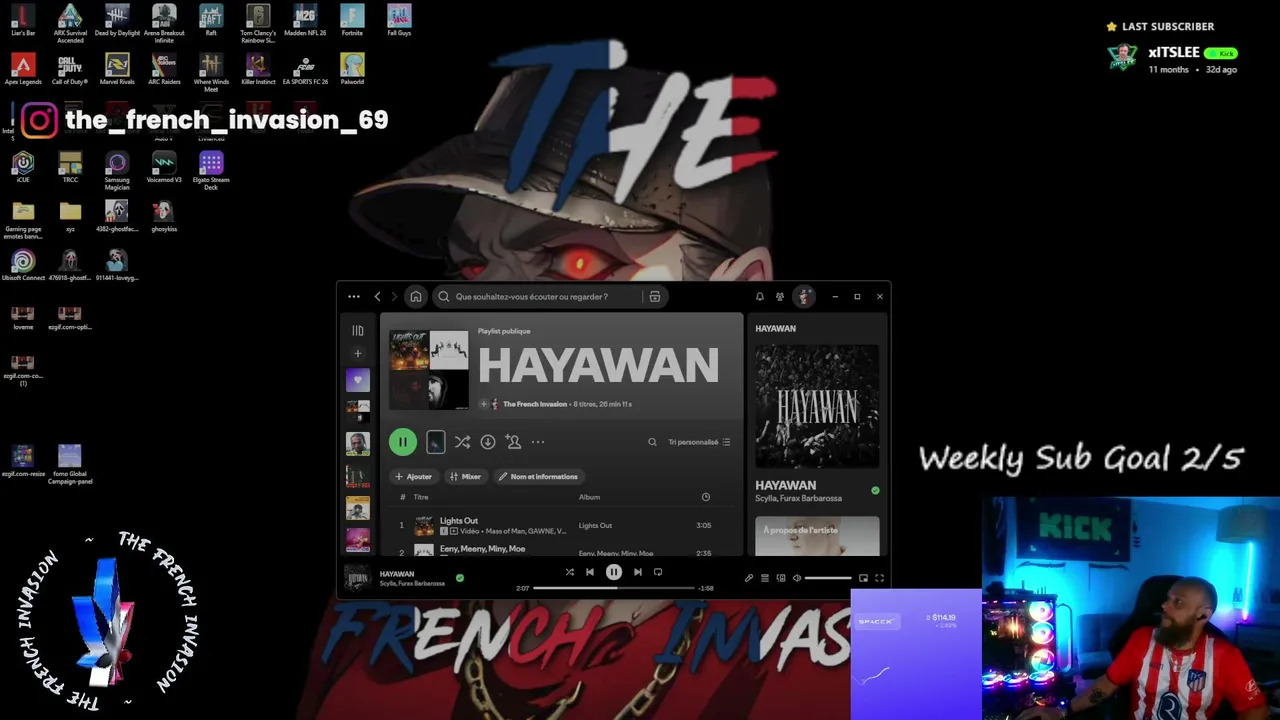1280x720 pixels.
Task: Select Elgato Stream Deck desktop icon
Action: click(211, 170)
